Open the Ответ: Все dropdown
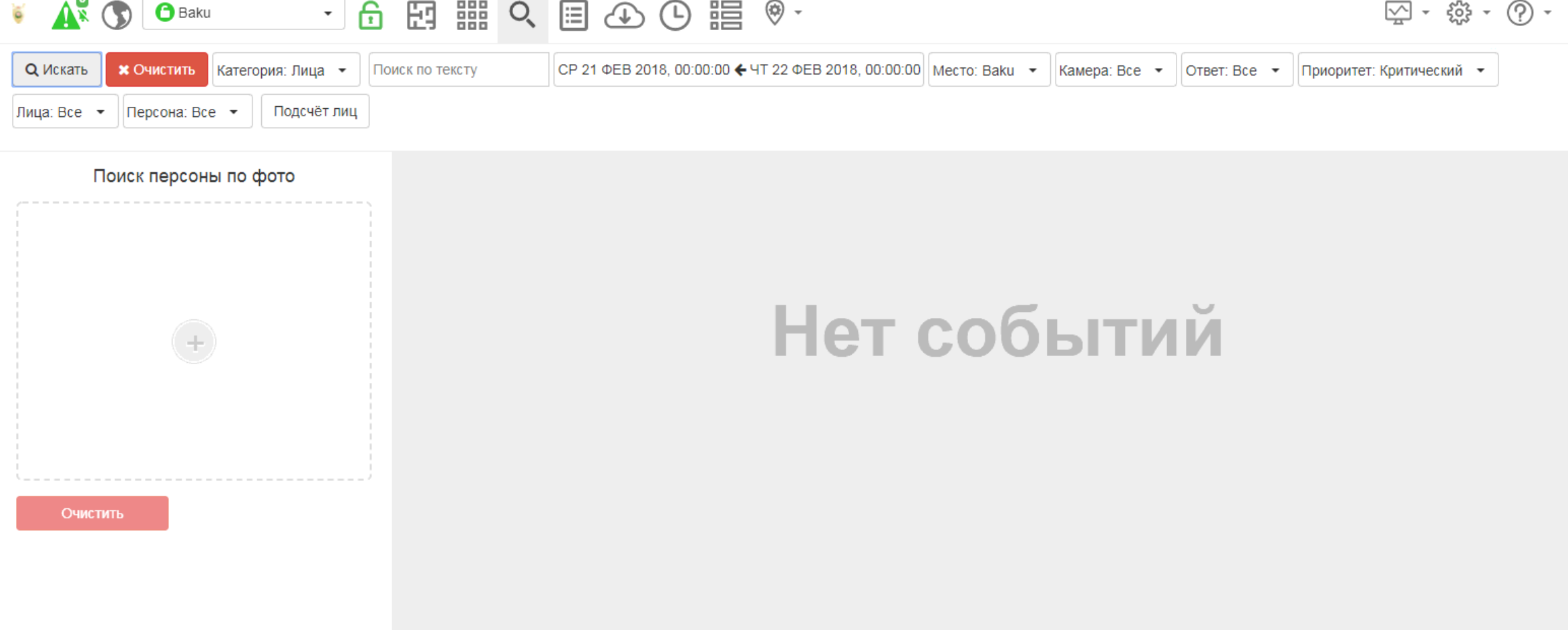 (x=1237, y=69)
